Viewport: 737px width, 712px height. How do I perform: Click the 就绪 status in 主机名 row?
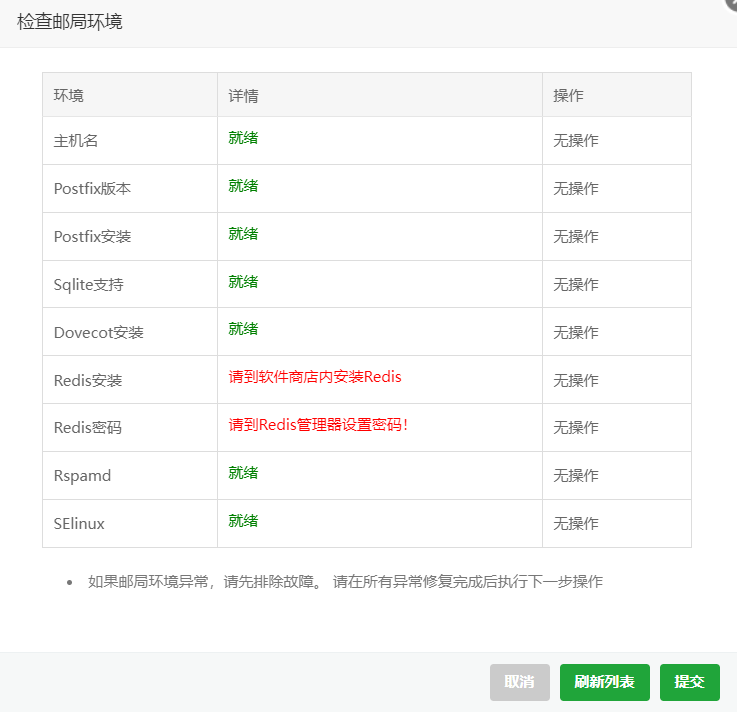[x=243, y=138]
